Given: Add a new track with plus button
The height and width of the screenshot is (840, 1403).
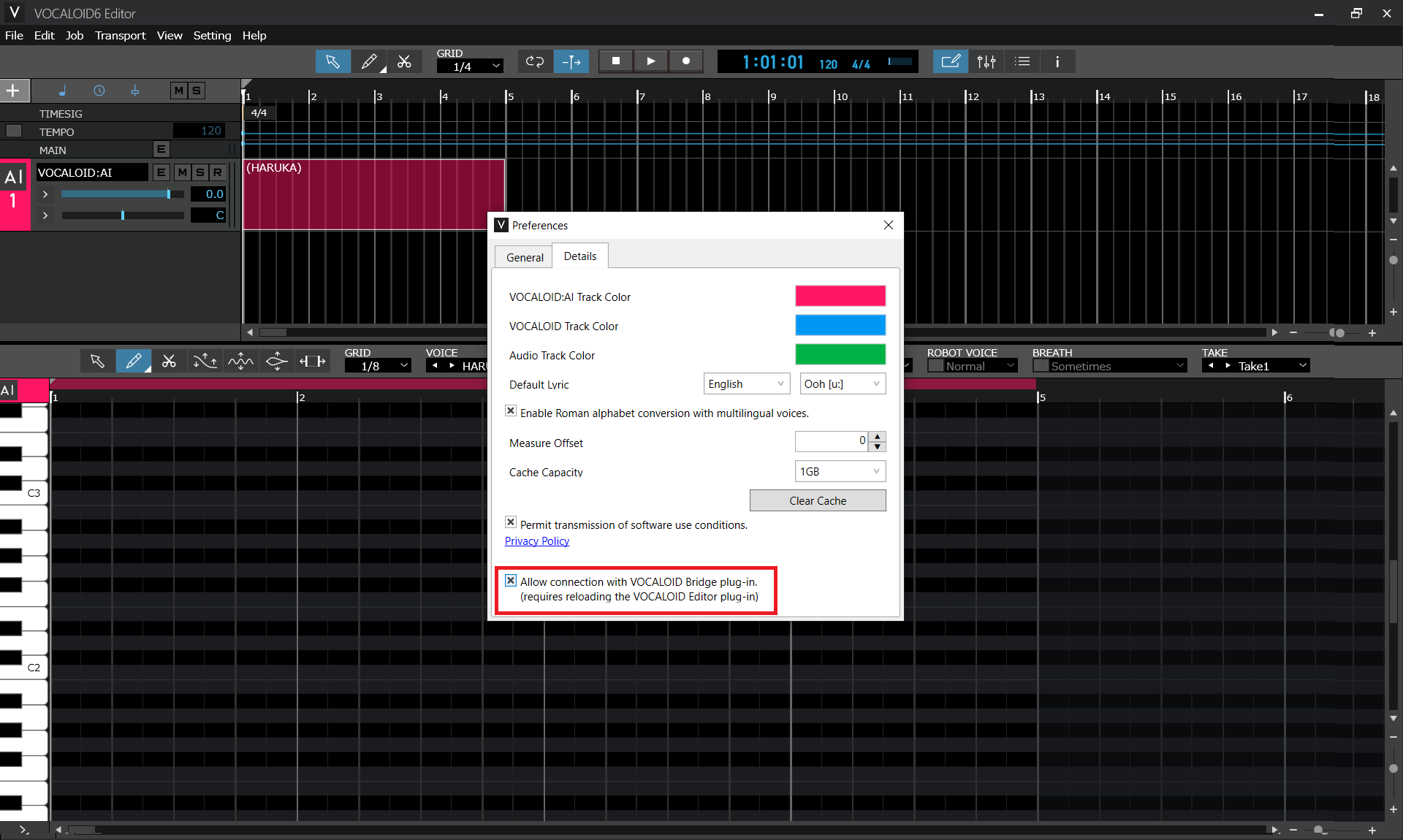Looking at the screenshot, I should point(13,91).
